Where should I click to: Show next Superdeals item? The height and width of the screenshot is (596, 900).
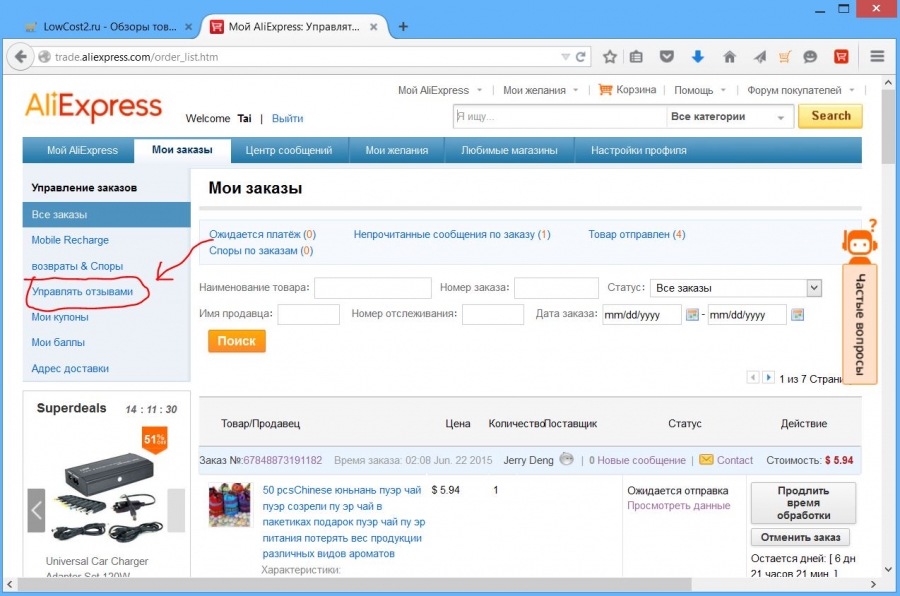point(176,510)
